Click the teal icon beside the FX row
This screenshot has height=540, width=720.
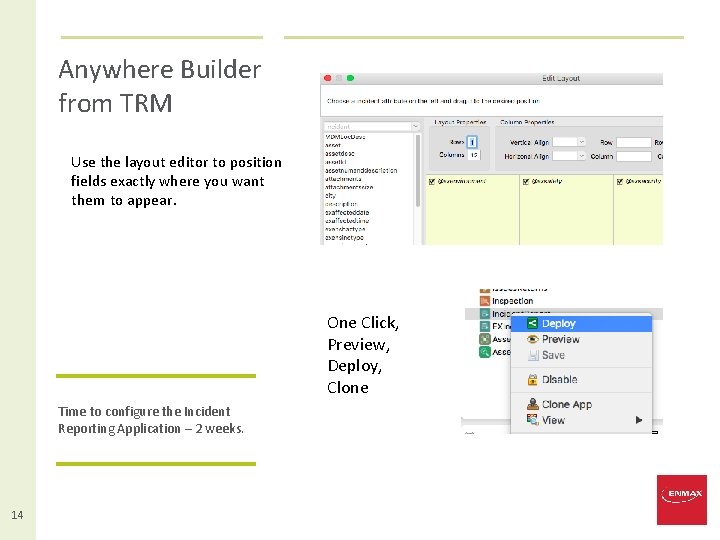484,326
